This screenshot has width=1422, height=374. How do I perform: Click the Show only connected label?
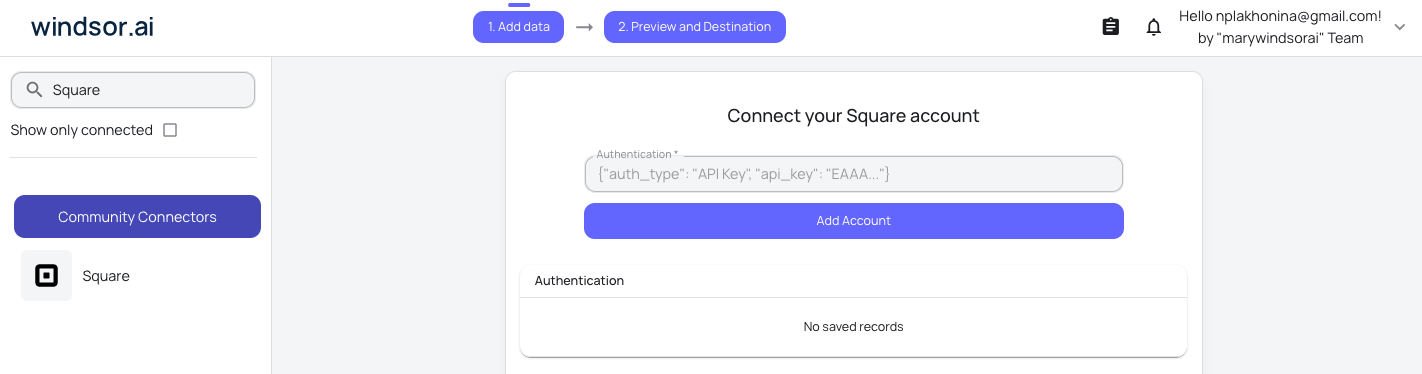tap(82, 130)
